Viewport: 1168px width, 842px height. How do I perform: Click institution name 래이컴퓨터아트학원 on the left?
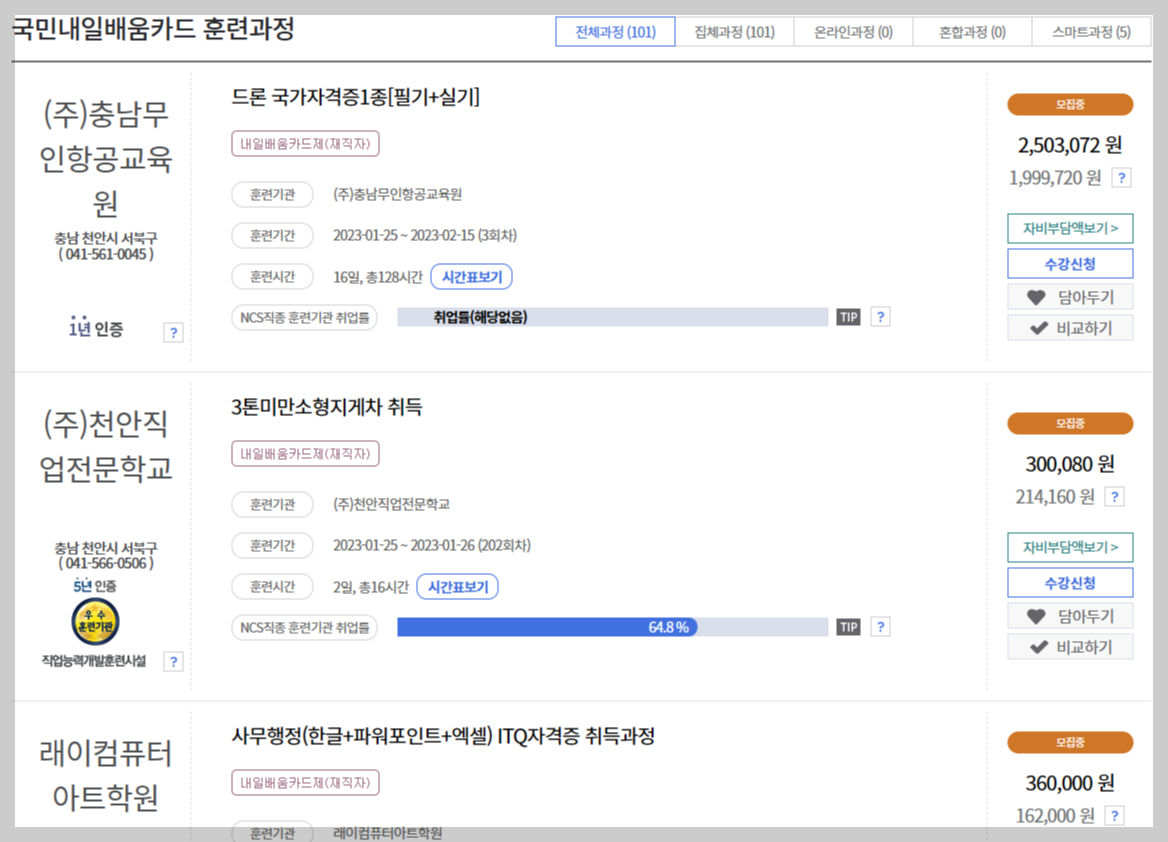pos(106,775)
